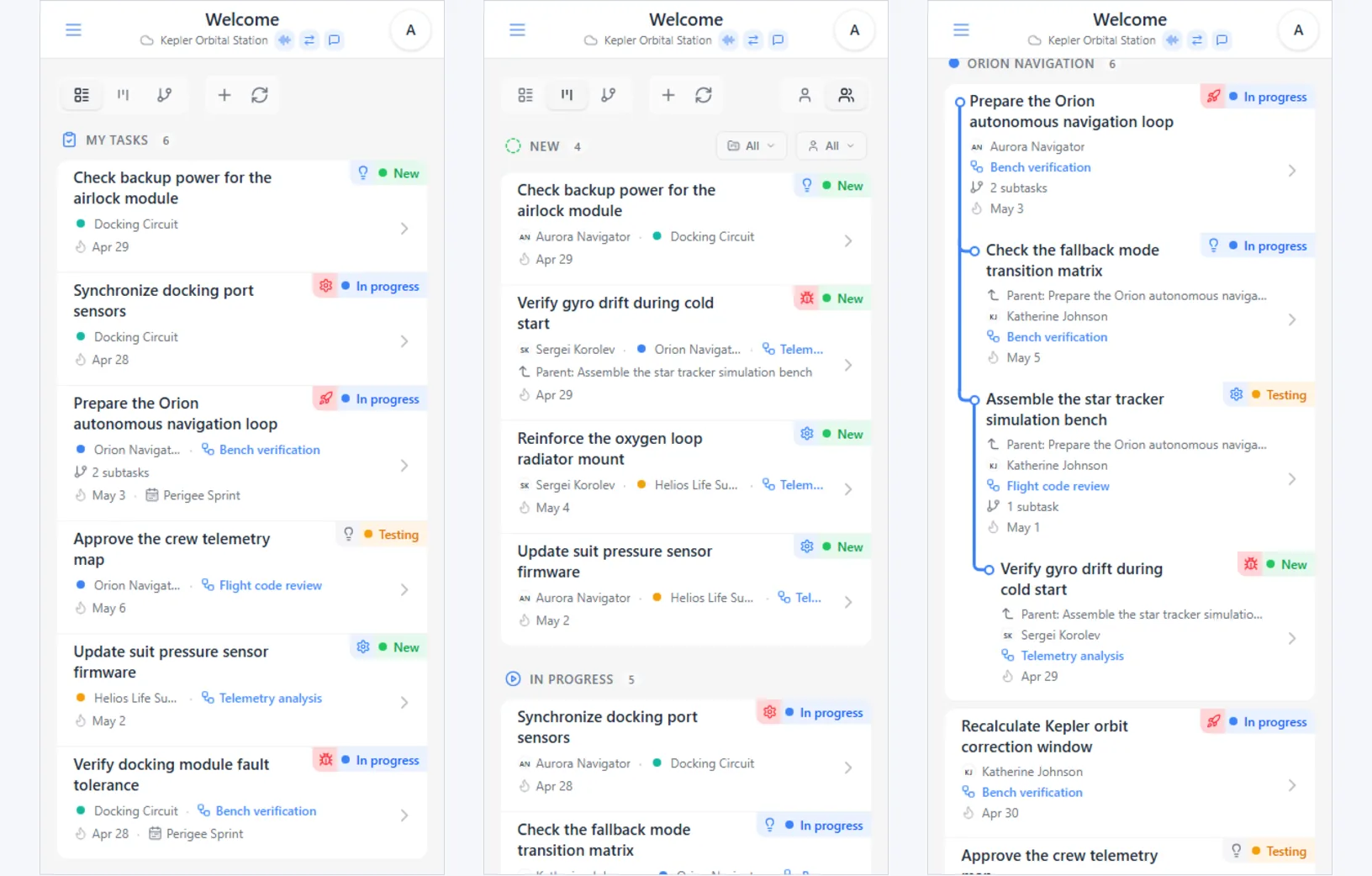Click cloud icon beside Kepler Orbital Station, NEW board screen

click(590, 40)
